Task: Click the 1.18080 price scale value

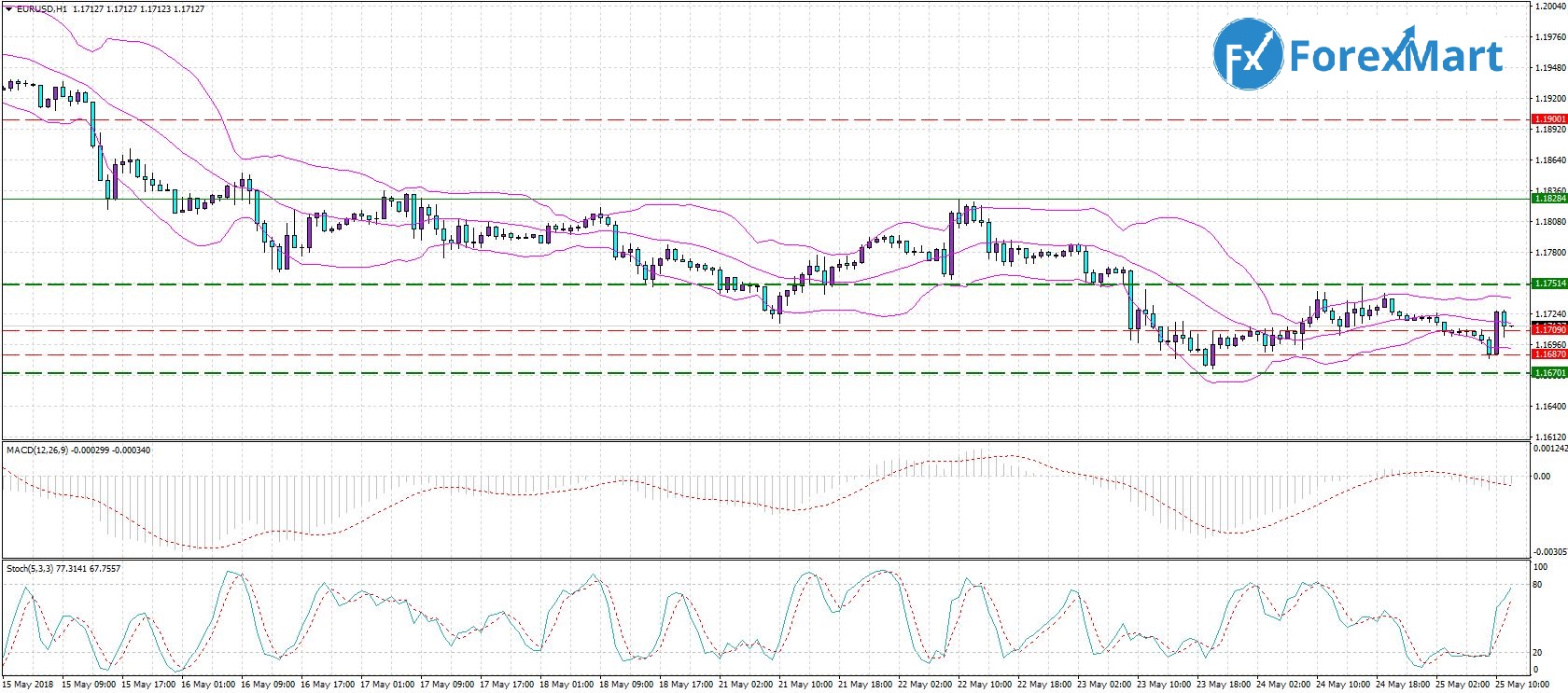Action: (x=1548, y=222)
